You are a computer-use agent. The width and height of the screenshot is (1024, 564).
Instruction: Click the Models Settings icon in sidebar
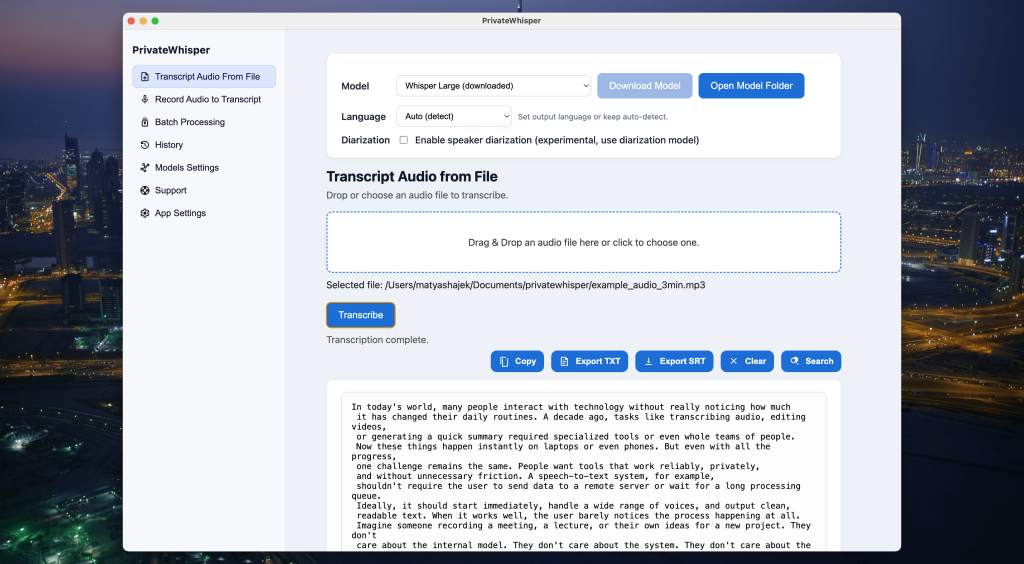coord(145,168)
